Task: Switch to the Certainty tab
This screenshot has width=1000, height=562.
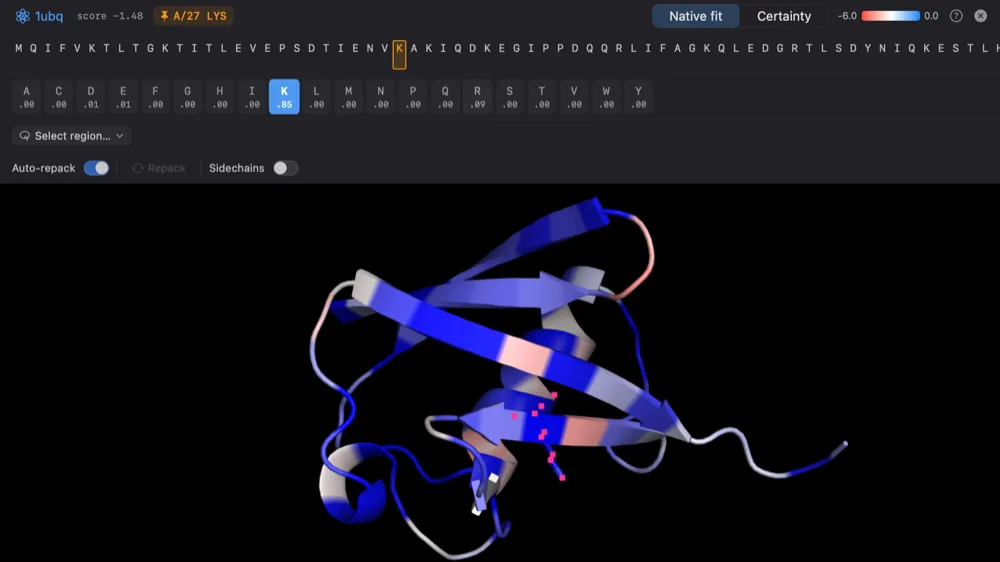Action: 784,16
